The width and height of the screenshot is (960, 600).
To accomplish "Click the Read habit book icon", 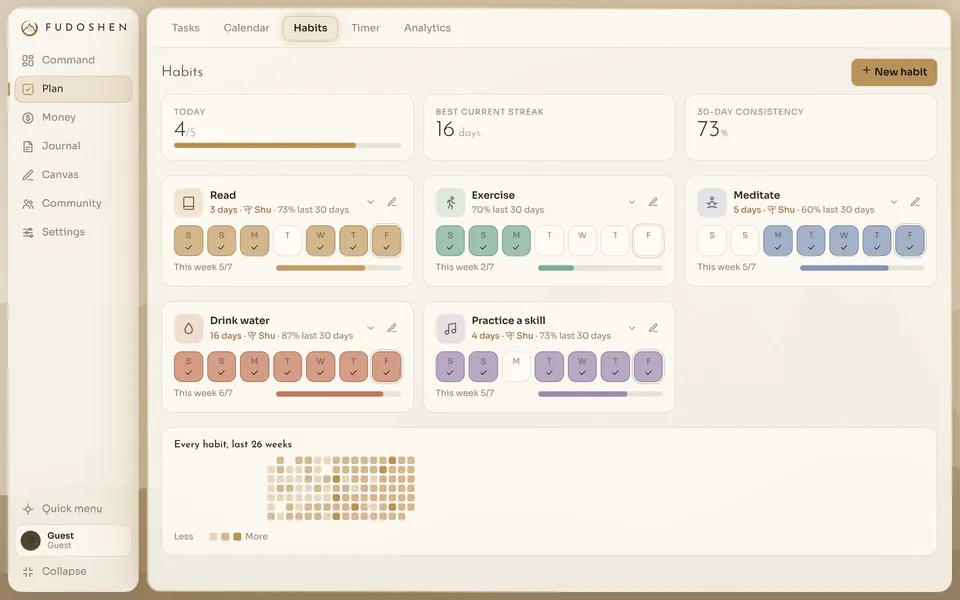I will click(189, 203).
